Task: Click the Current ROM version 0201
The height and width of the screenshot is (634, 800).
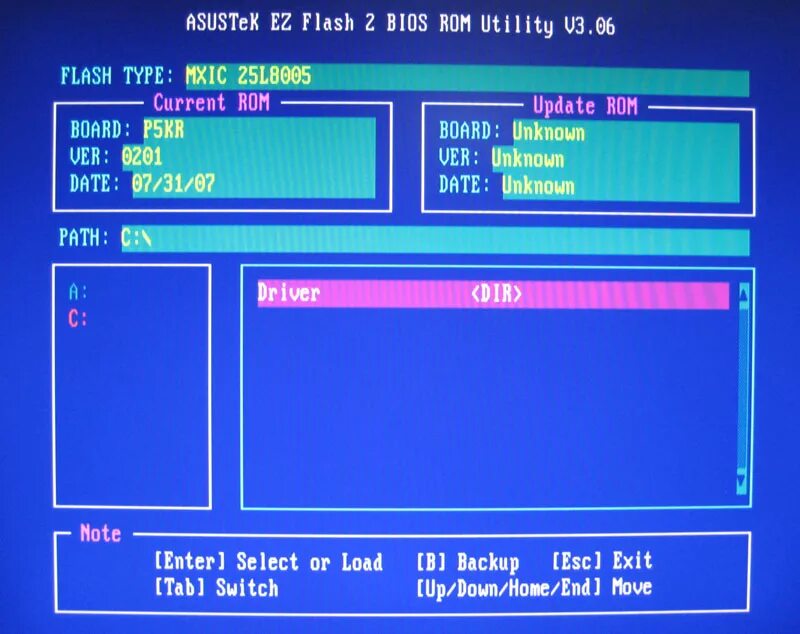Action: pyautogui.click(x=142, y=157)
